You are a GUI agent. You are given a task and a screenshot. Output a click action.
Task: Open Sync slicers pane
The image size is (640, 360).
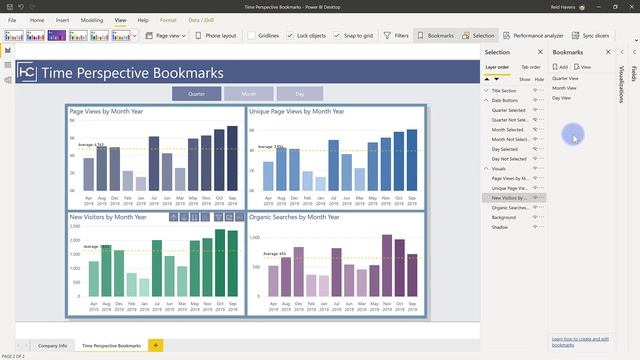click(590, 36)
